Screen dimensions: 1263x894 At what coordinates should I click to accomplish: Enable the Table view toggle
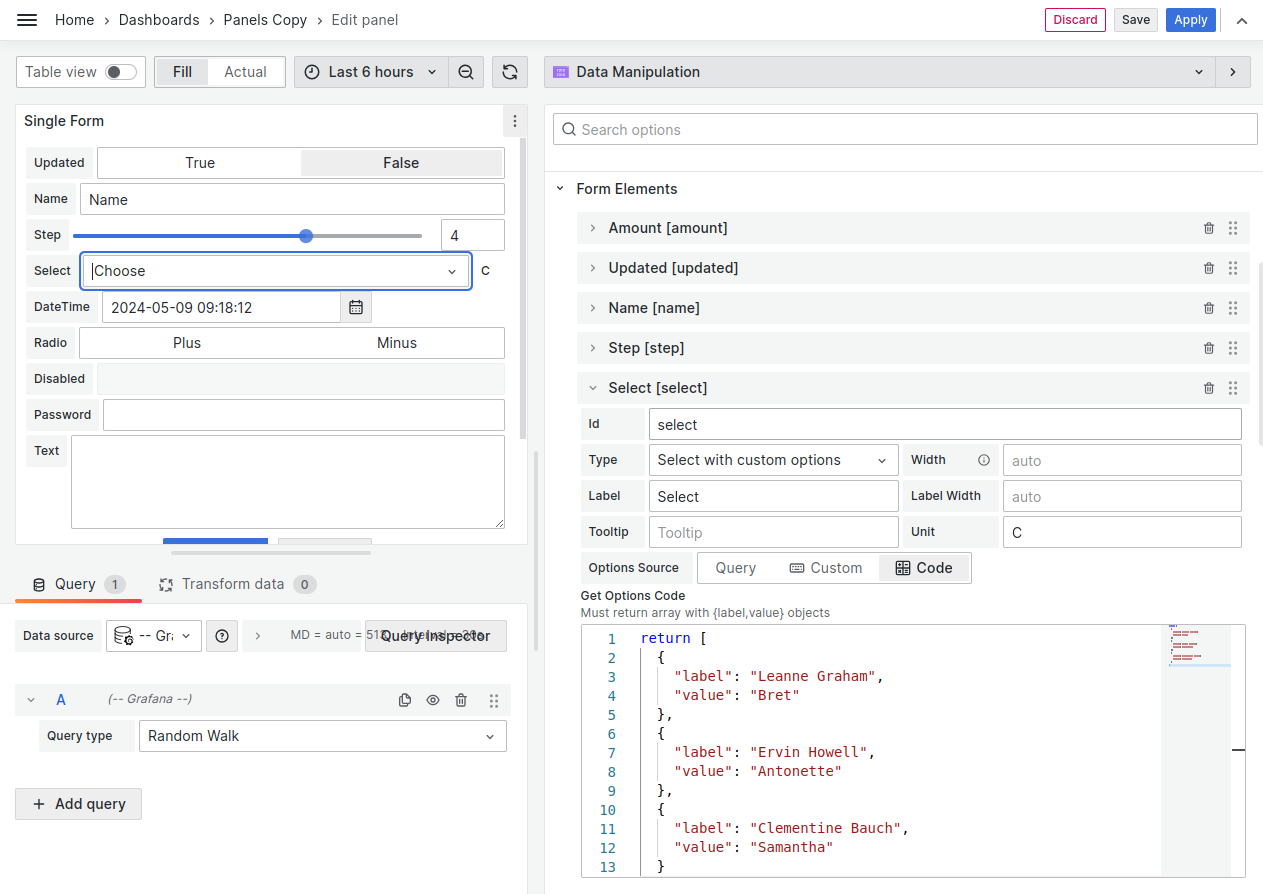tap(113, 71)
